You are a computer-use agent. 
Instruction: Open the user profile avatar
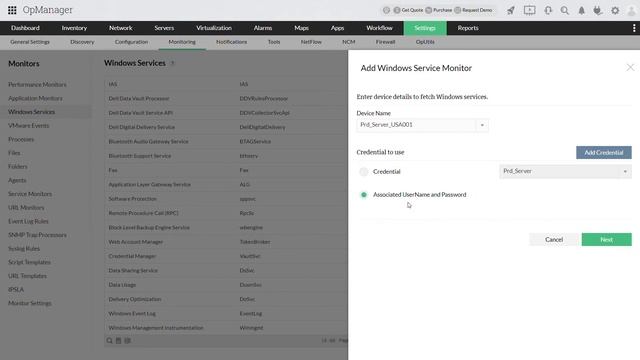[x=631, y=11]
